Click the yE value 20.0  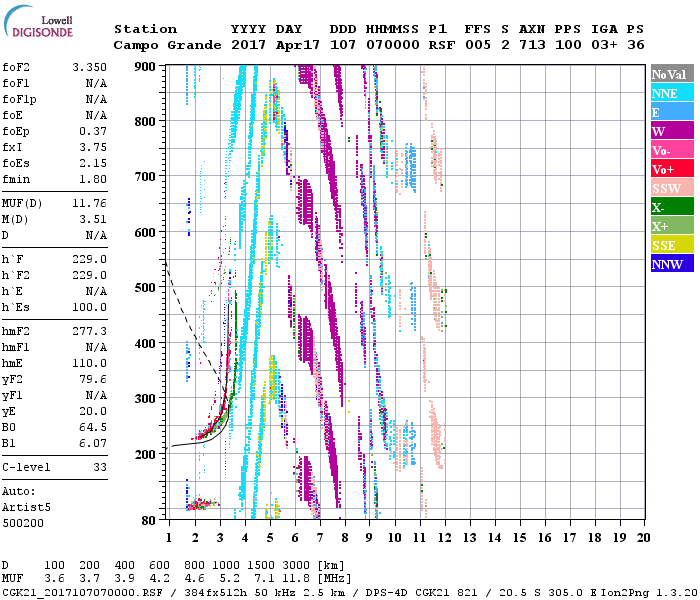point(93,412)
